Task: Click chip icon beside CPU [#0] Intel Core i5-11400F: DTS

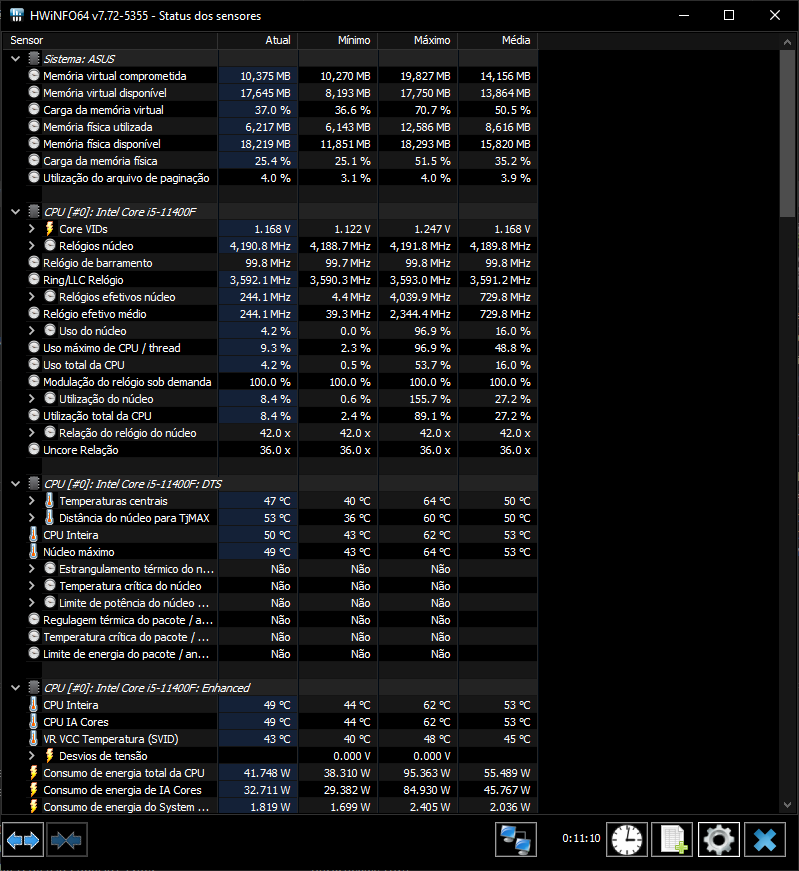Action: click(34, 483)
